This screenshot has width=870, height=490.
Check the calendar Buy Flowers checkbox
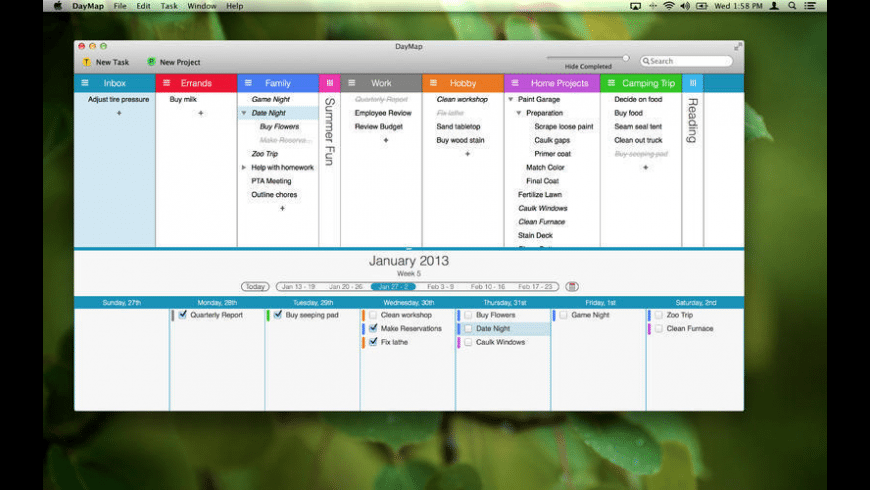[468, 315]
